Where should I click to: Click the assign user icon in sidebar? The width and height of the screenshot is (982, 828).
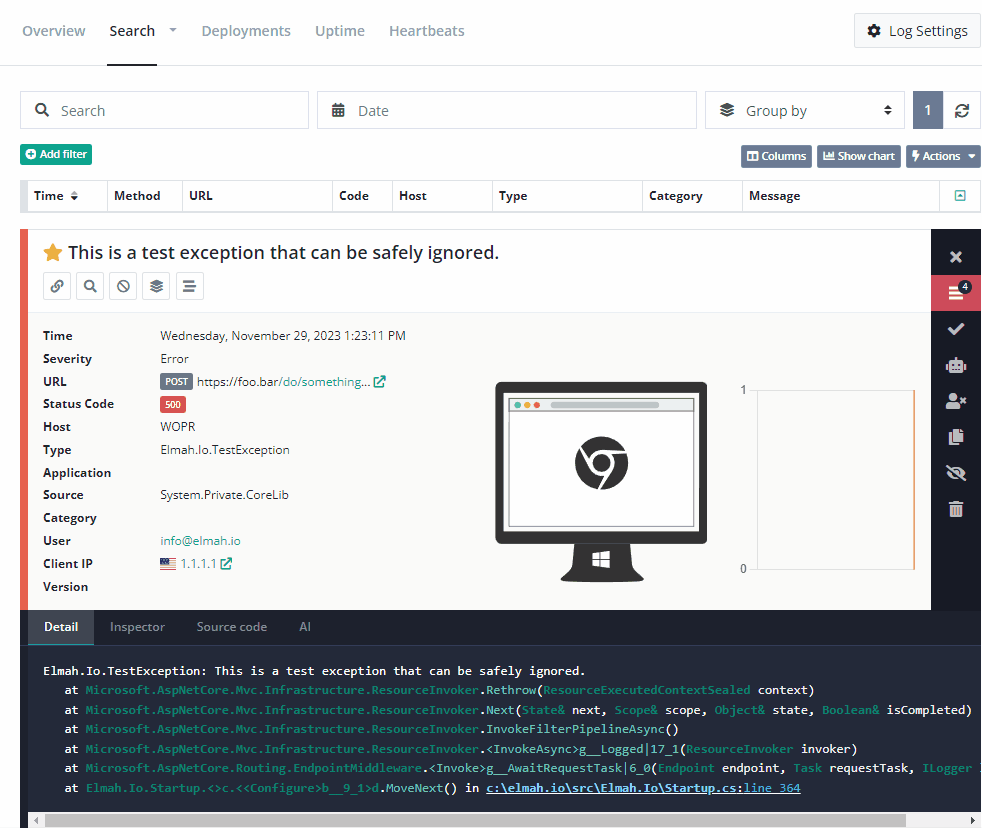click(956, 401)
